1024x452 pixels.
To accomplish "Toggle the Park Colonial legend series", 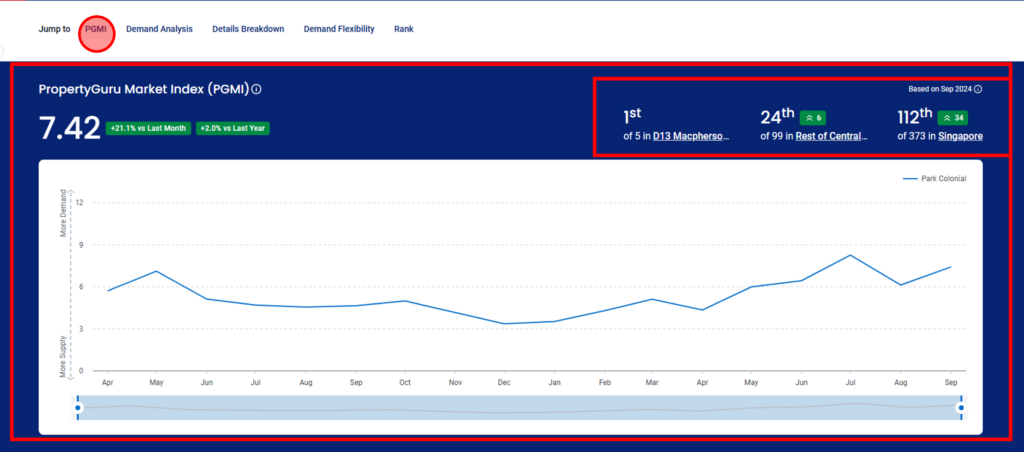I will [934, 178].
